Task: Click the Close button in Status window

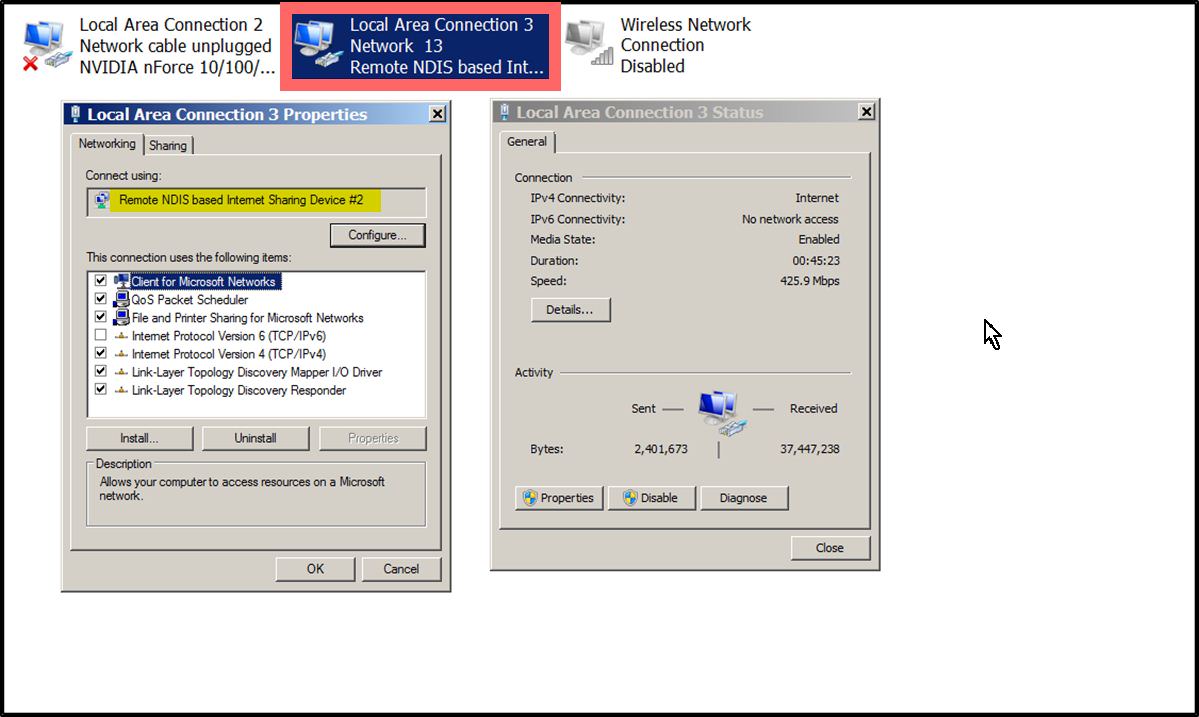Action: 830,548
